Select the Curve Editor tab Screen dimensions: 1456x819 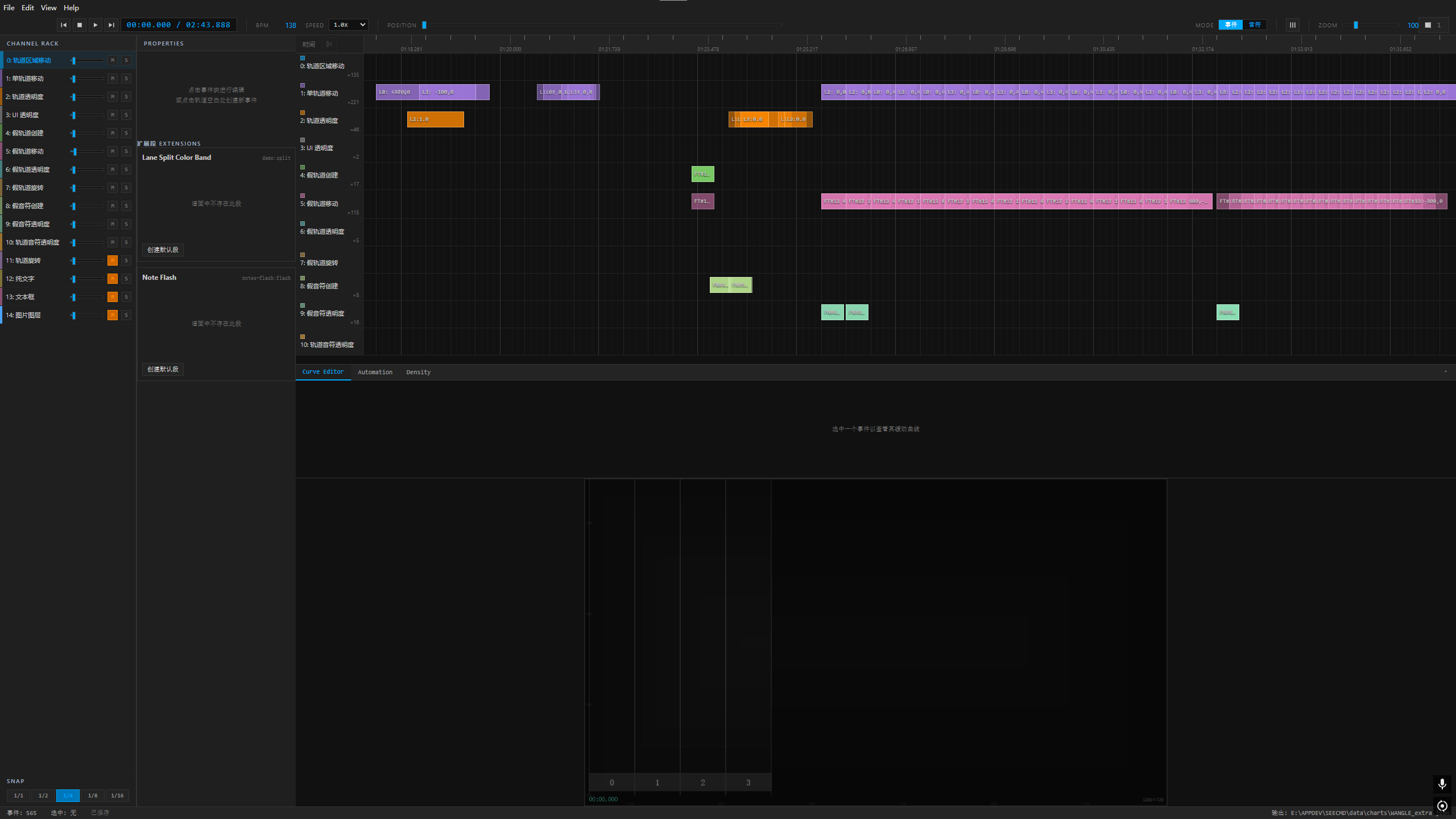point(322,372)
